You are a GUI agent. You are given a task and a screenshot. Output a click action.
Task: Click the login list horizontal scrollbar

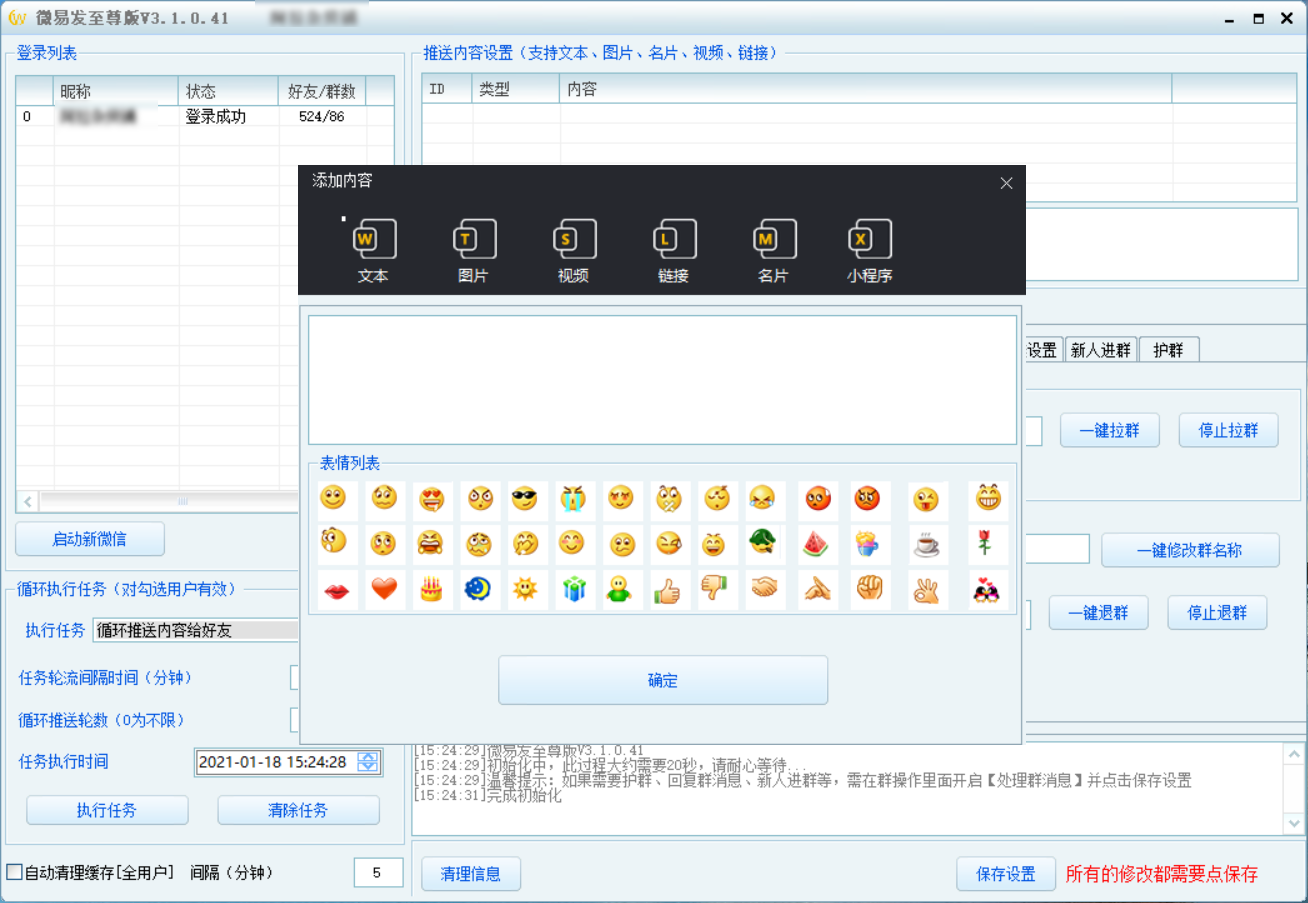[183, 501]
